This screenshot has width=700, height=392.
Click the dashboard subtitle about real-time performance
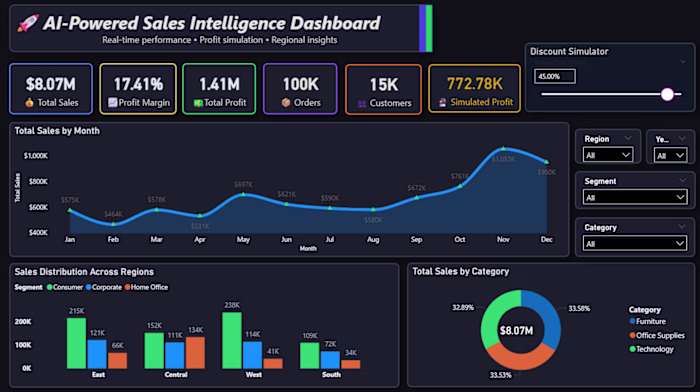pos(220,40)
